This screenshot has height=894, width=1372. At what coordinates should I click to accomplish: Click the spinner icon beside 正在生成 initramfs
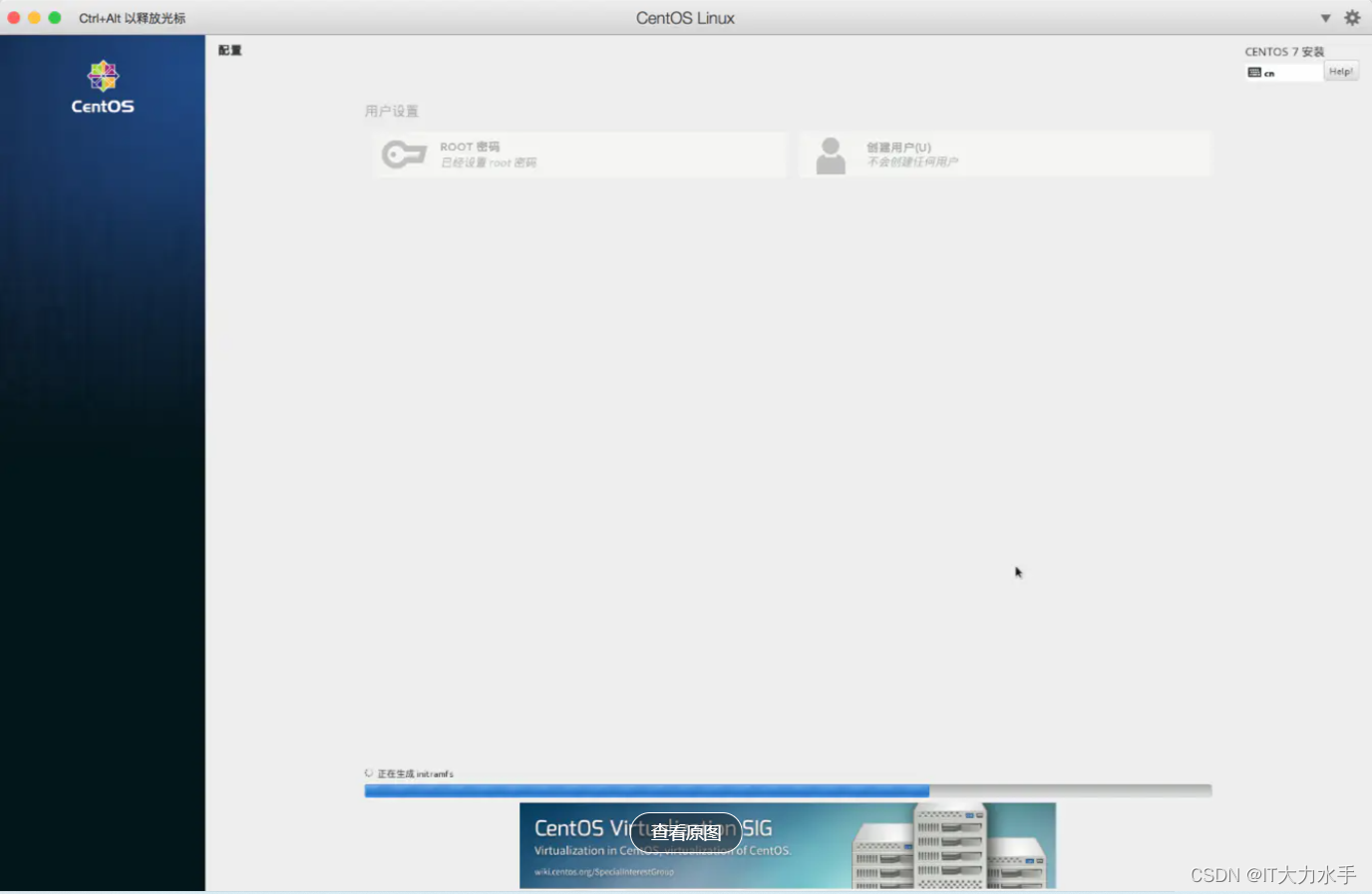pyautogui.click(x=369, y=773)
